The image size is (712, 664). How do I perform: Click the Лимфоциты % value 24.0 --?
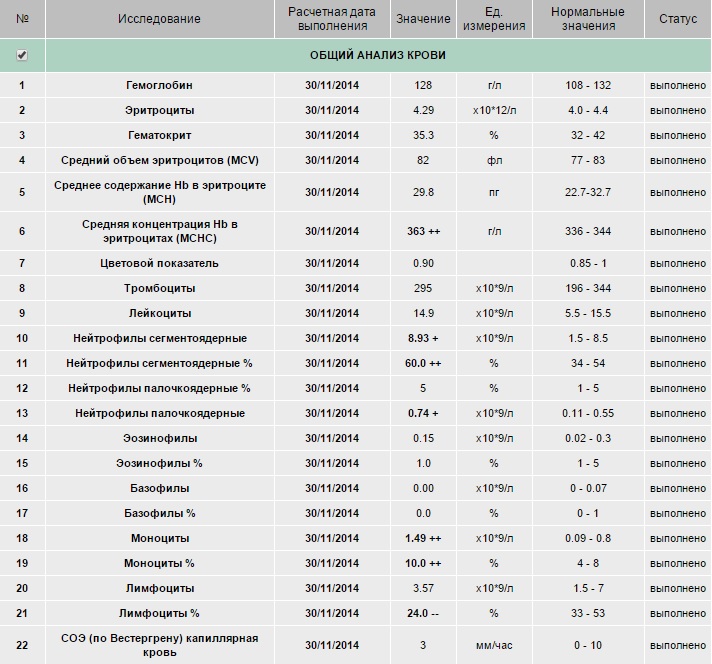[424, 613]
